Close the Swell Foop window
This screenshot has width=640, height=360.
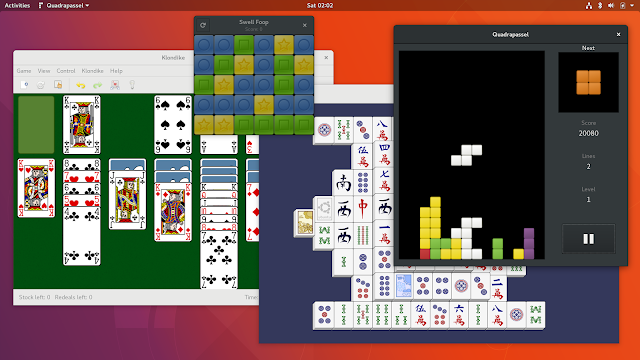click(x=304, y=25)
